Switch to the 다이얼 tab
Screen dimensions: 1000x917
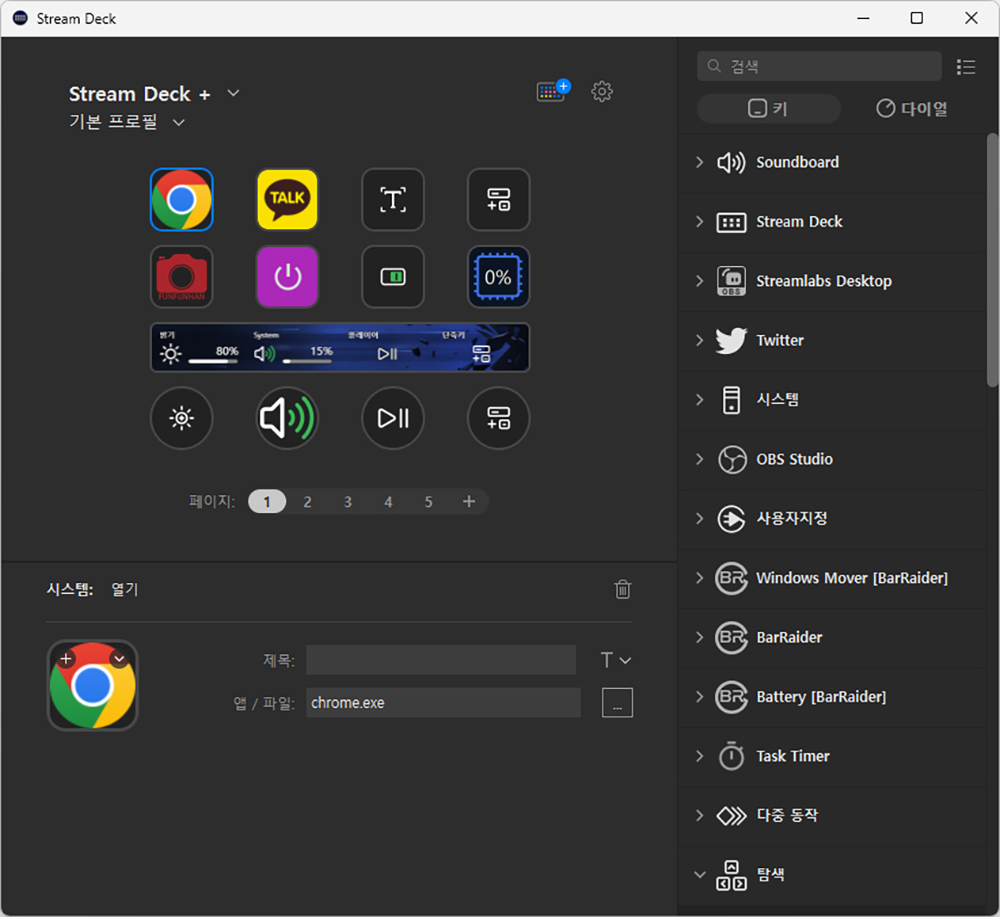(x=912, y=108)
